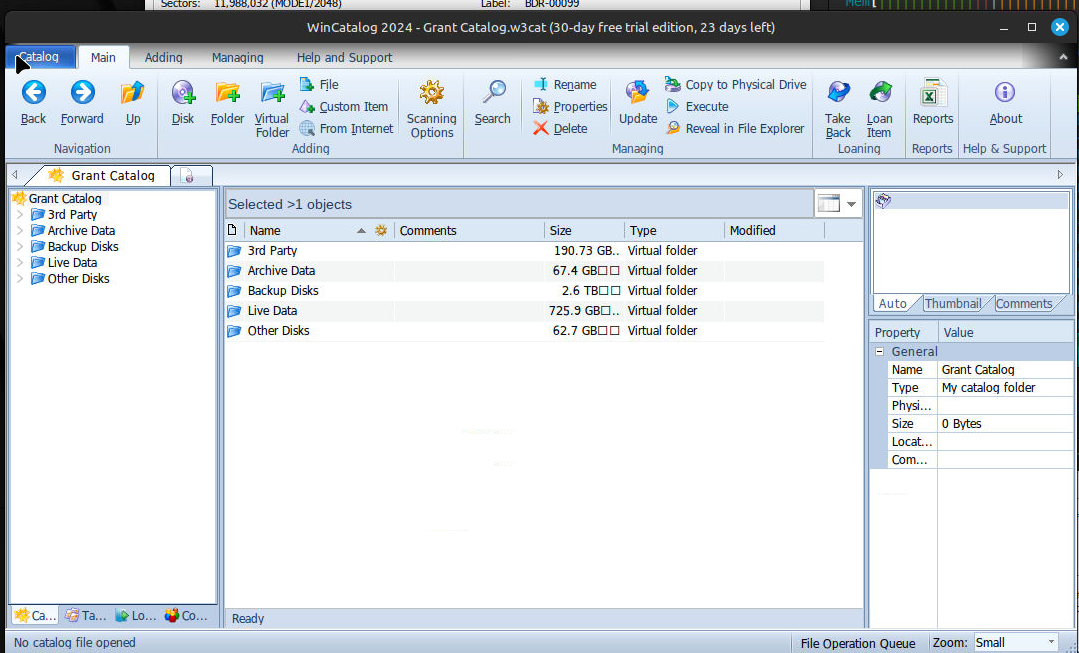This screenshot has width=1079, height=653.
Task: Select Grant Catalog root in tree
Action: [x=65, y=198]
